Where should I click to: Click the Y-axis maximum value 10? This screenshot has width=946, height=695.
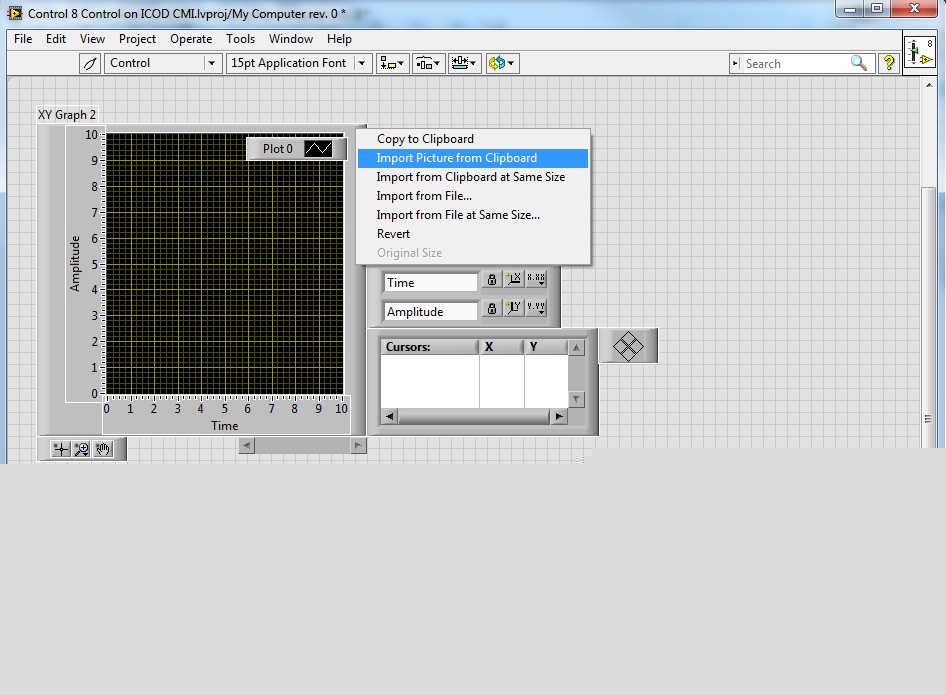pos(91,135)
